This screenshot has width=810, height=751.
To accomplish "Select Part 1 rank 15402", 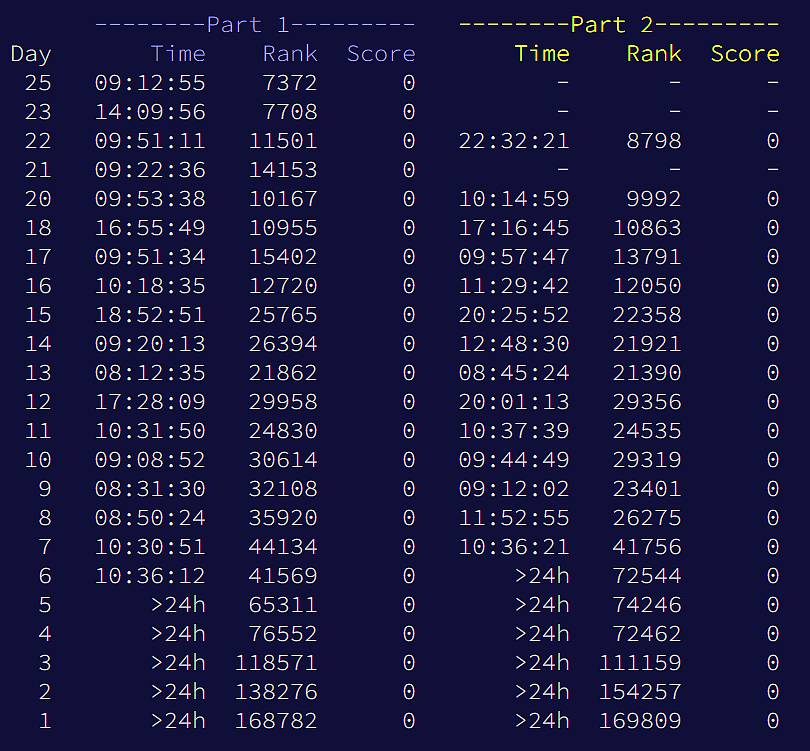I will click(x=283, y=257).
